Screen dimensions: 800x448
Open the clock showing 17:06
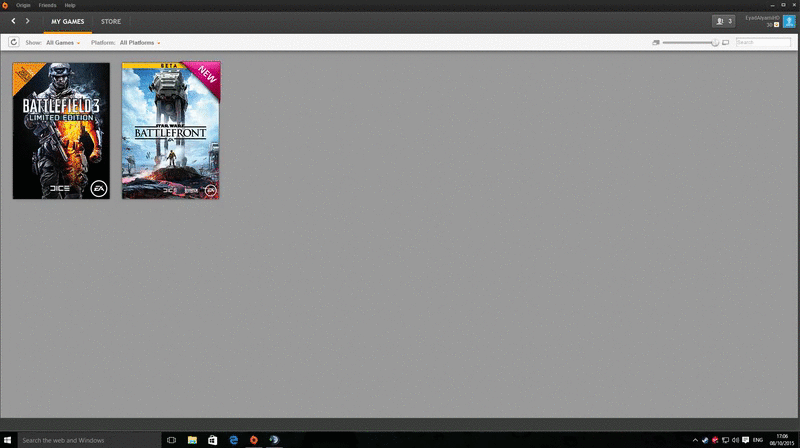pos(782,440)
